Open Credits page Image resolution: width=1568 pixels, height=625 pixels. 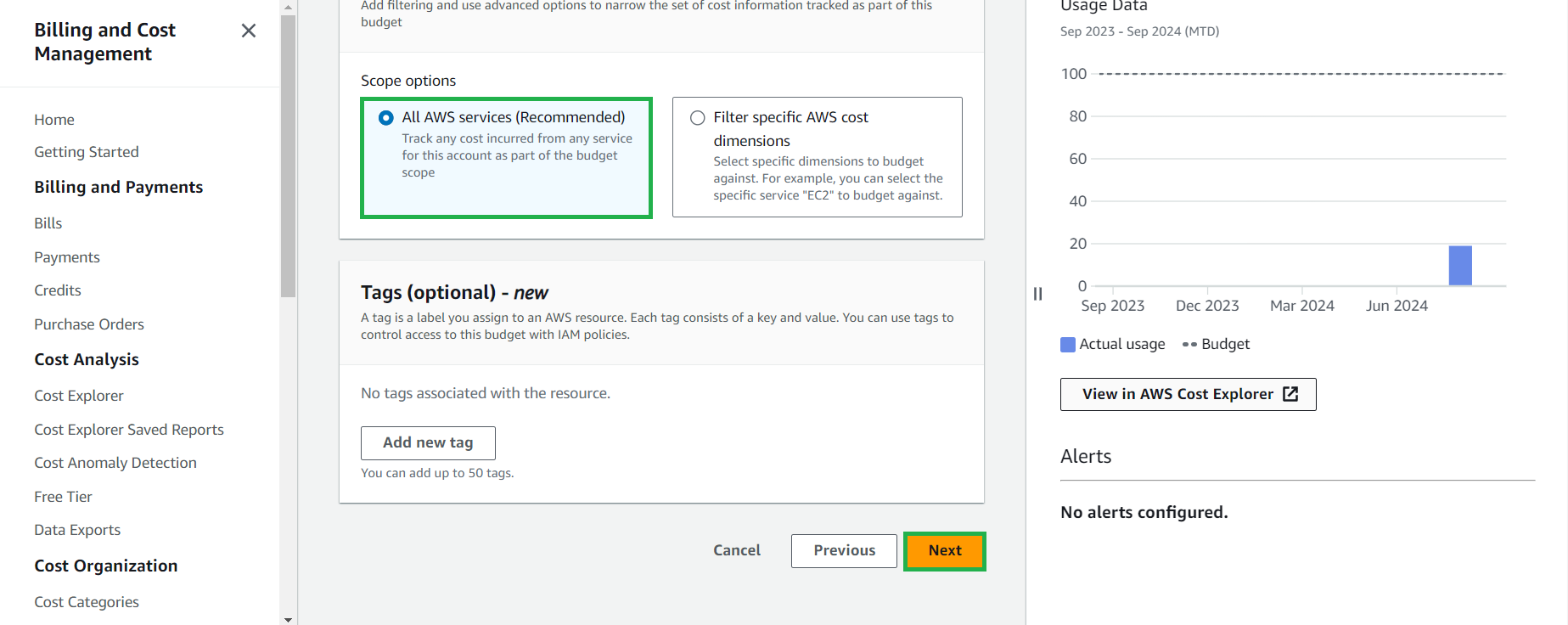click(58, 290)
